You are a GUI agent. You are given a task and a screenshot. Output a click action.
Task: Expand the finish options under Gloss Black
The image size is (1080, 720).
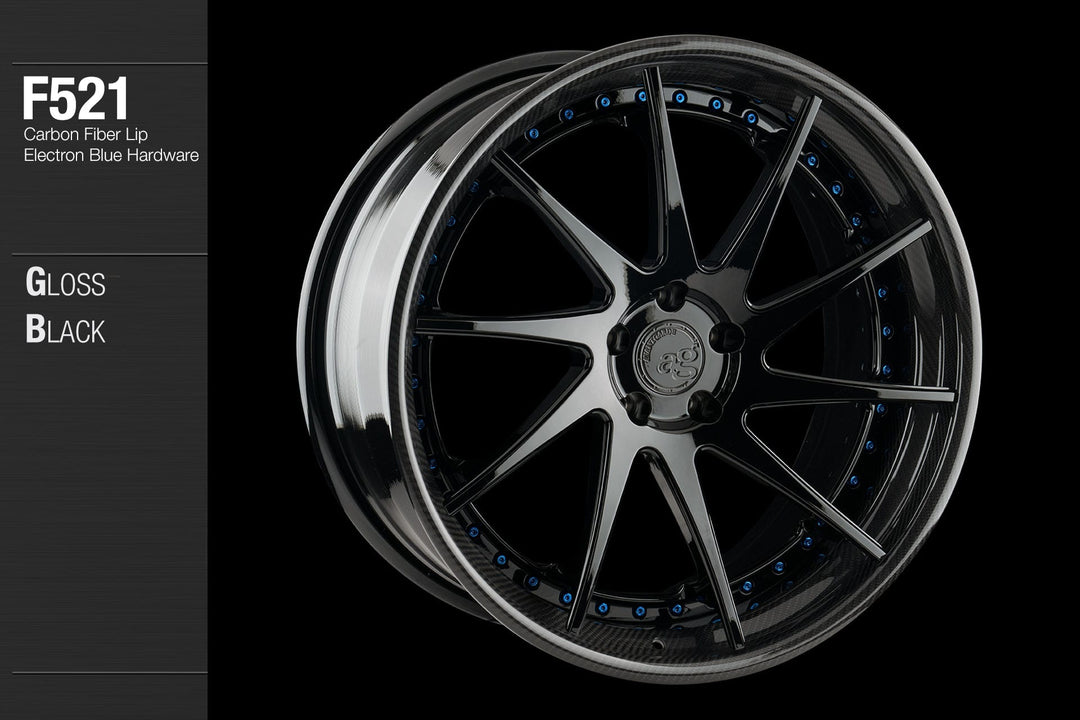click(65, 305)
